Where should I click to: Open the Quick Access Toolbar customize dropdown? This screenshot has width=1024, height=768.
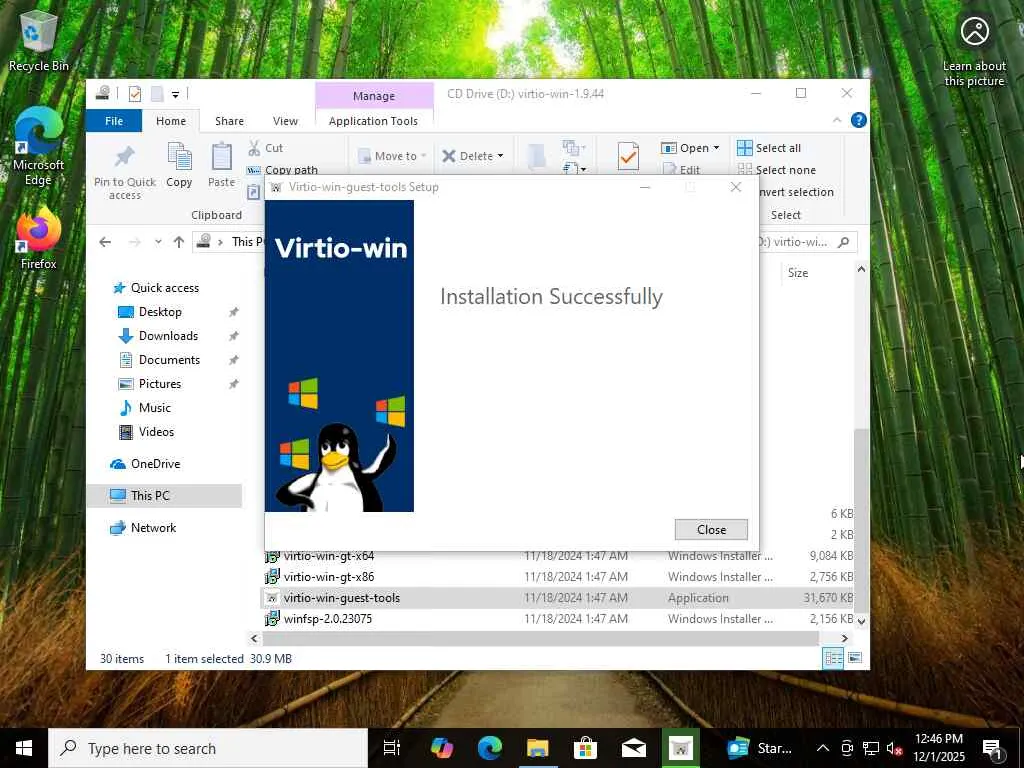click(175, 95)
